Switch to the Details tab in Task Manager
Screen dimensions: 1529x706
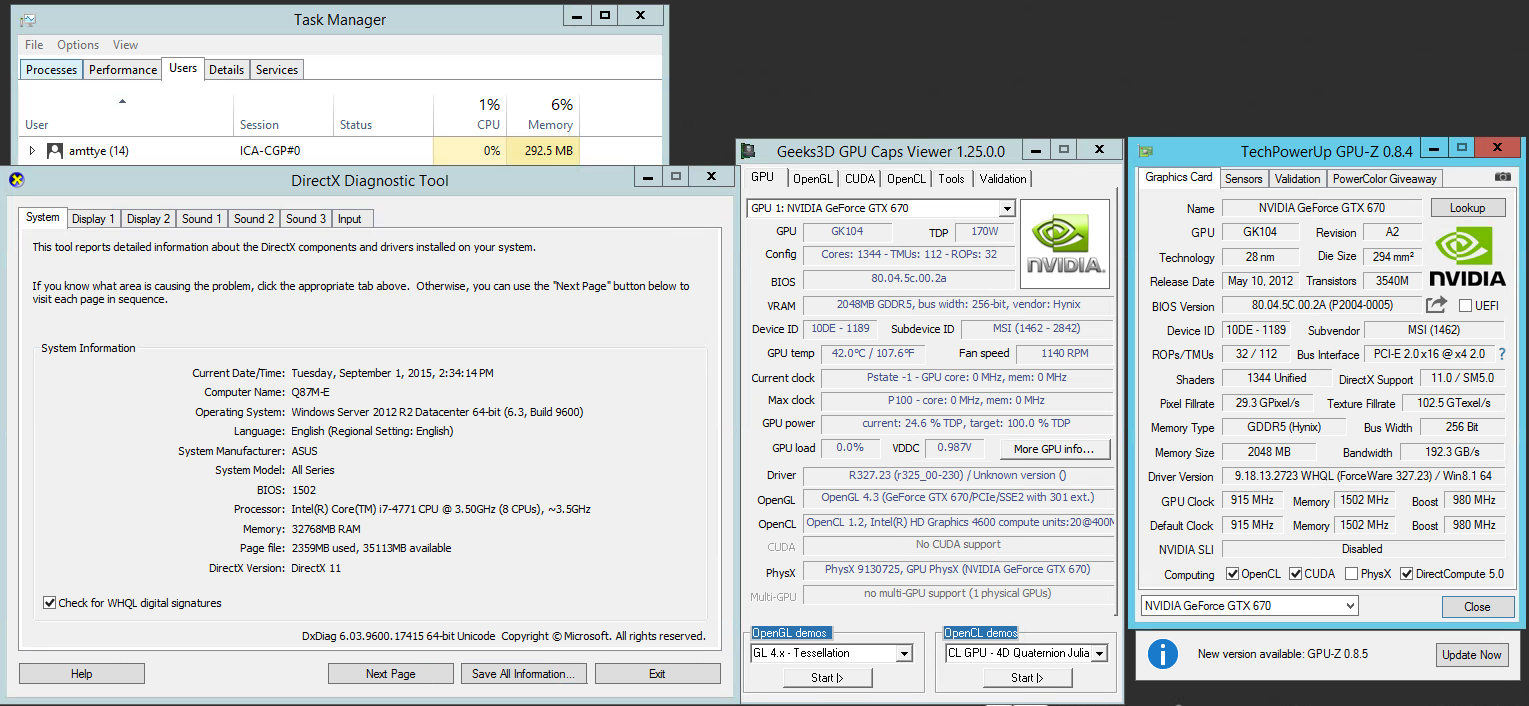pos(226,70)
